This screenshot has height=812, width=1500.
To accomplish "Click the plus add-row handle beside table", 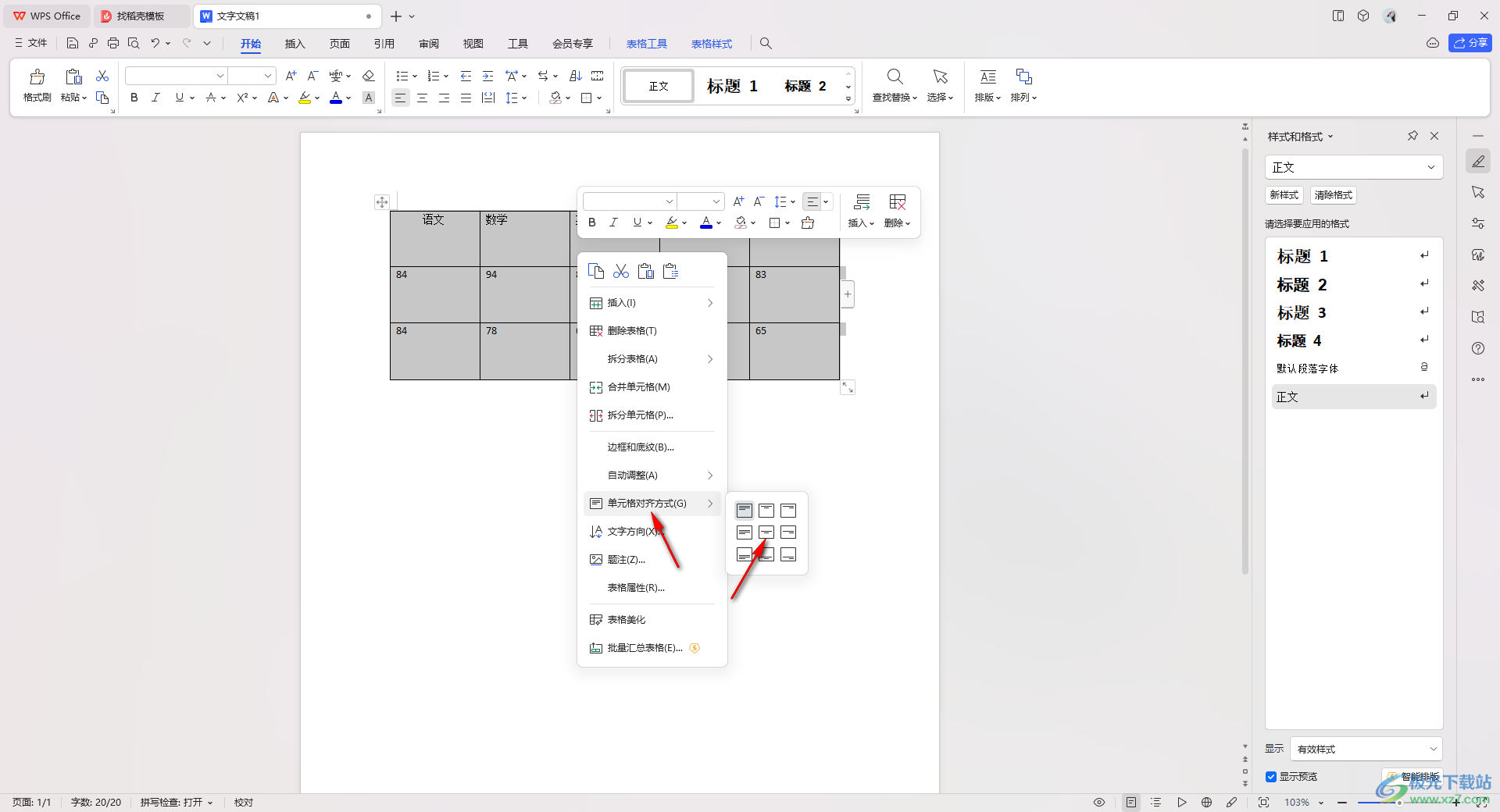I will 848,294.
